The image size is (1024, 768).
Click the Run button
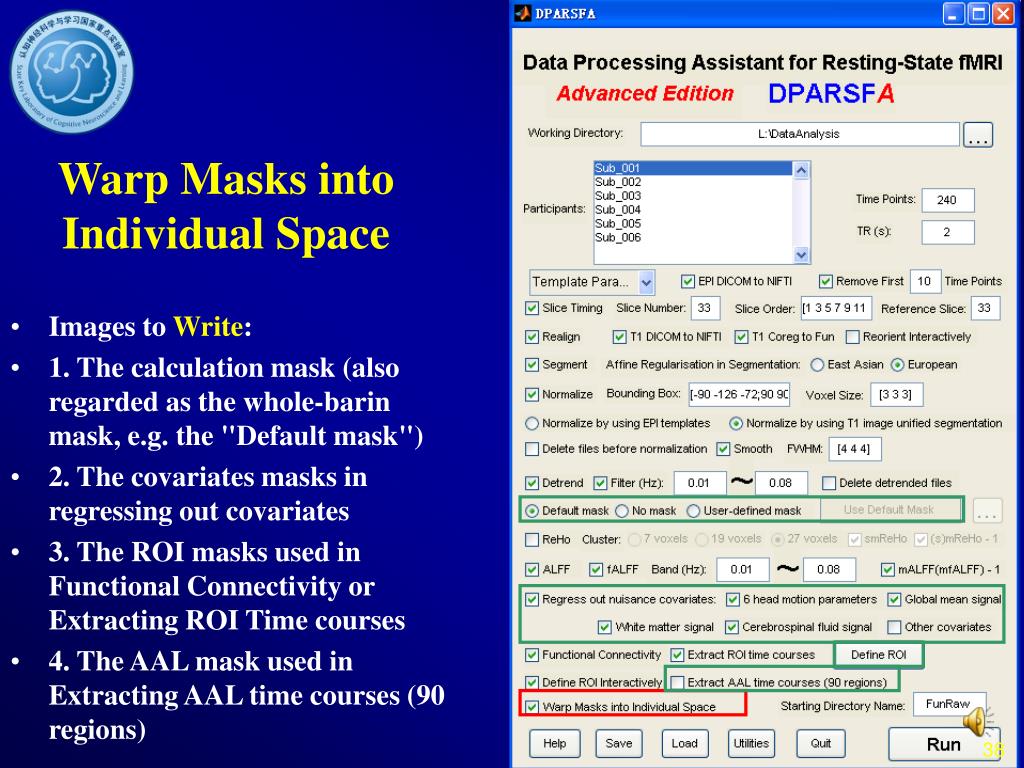pyautogui.click(x=944, y=744)
